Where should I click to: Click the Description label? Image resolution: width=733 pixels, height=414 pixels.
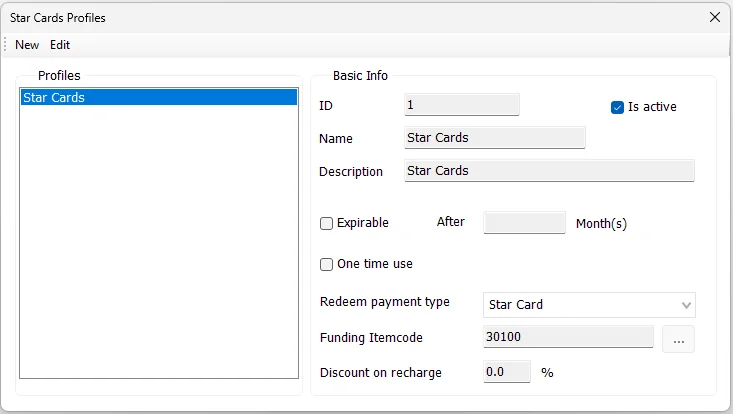click(351, 172)
